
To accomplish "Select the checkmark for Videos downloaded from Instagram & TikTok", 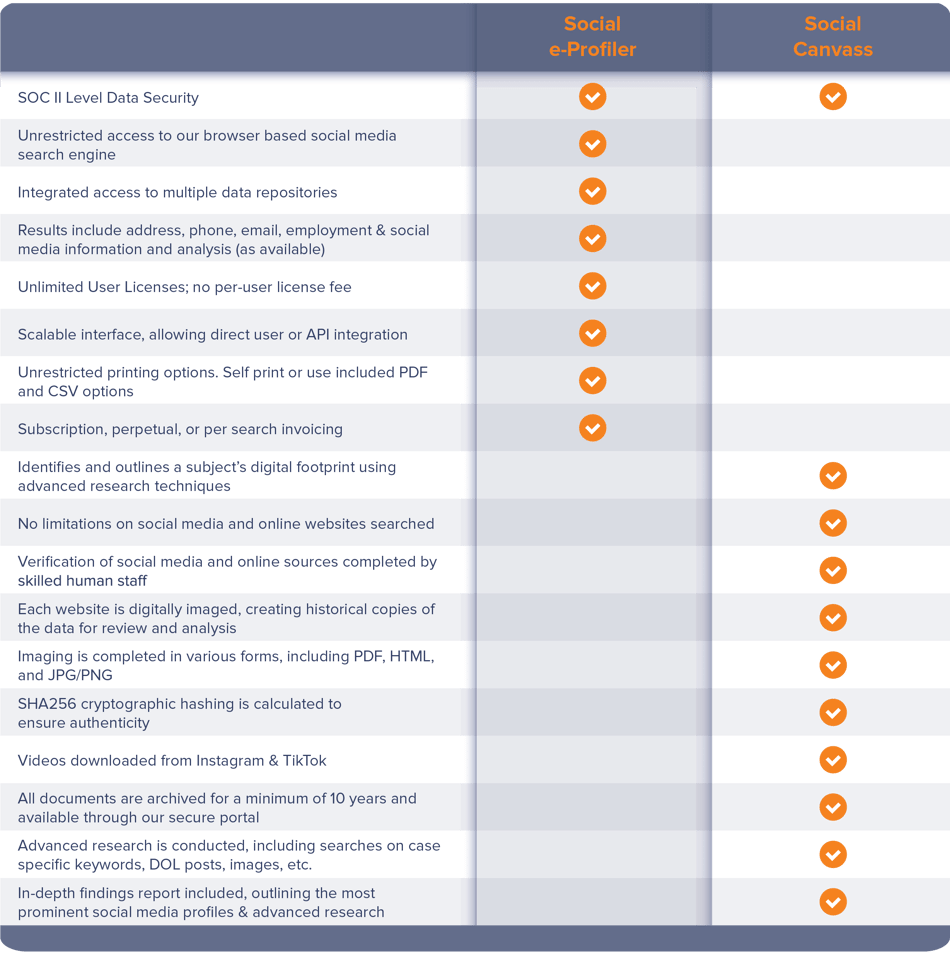I will pos(833,760).
